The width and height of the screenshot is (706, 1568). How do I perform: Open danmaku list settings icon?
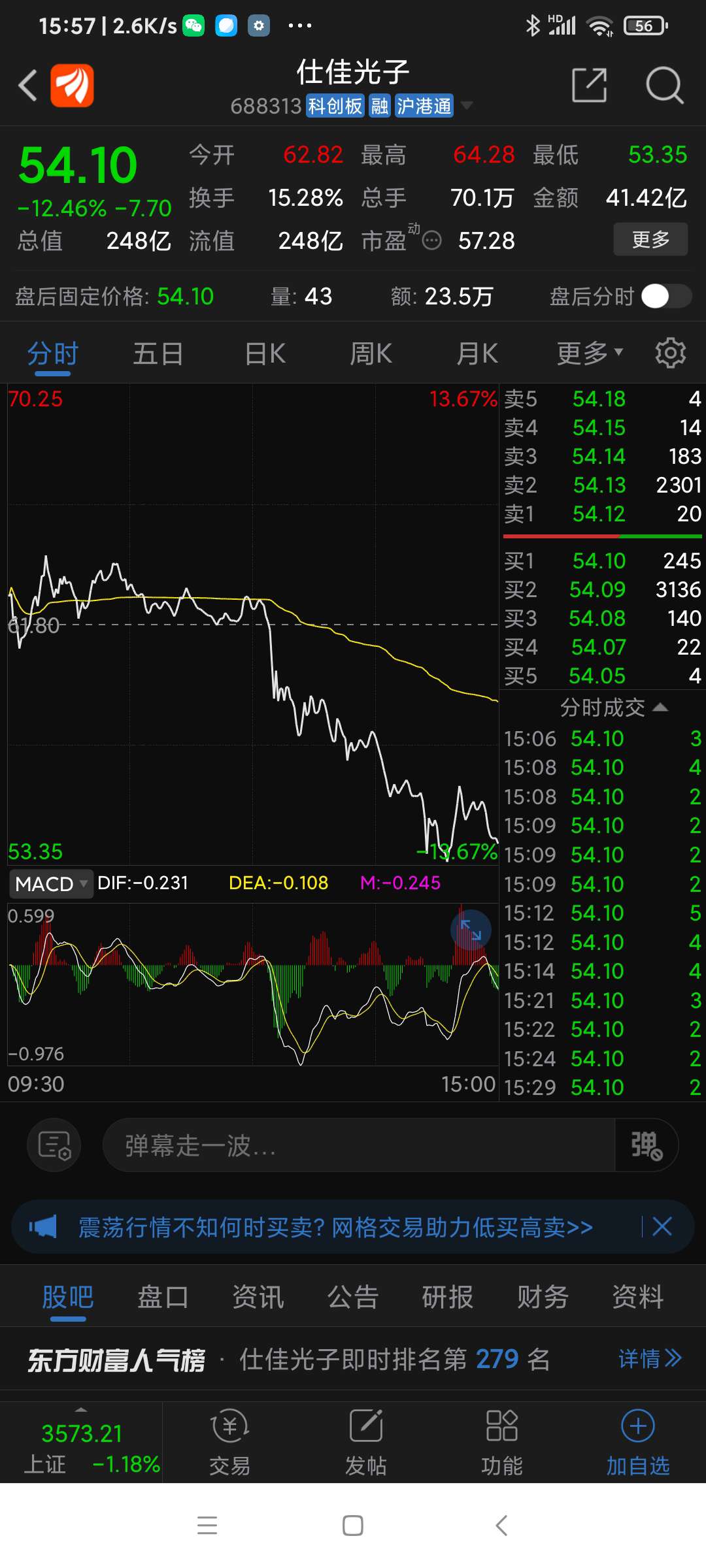pos(54,1145)
